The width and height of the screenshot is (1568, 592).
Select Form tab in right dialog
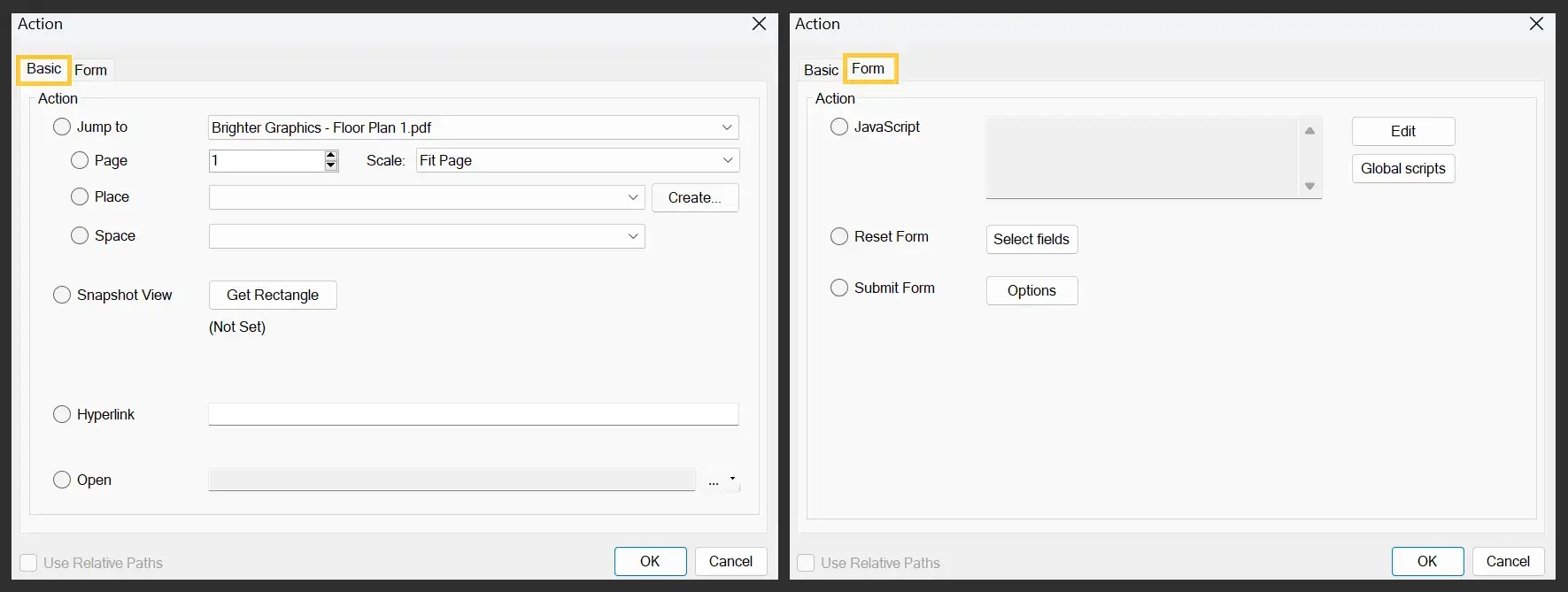[869, 69]
